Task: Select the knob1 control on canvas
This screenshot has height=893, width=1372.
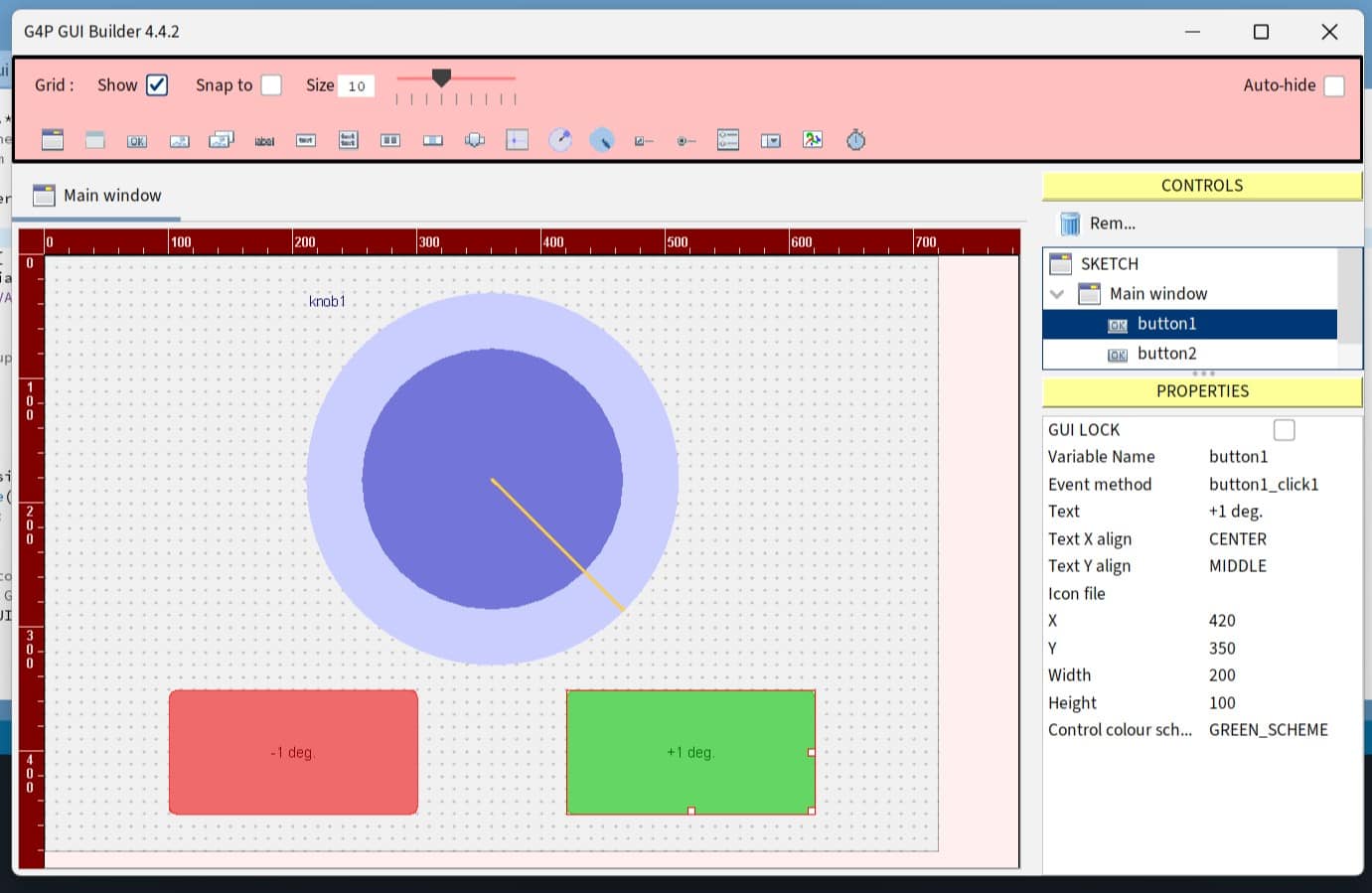Action: [x=492, y=479]
